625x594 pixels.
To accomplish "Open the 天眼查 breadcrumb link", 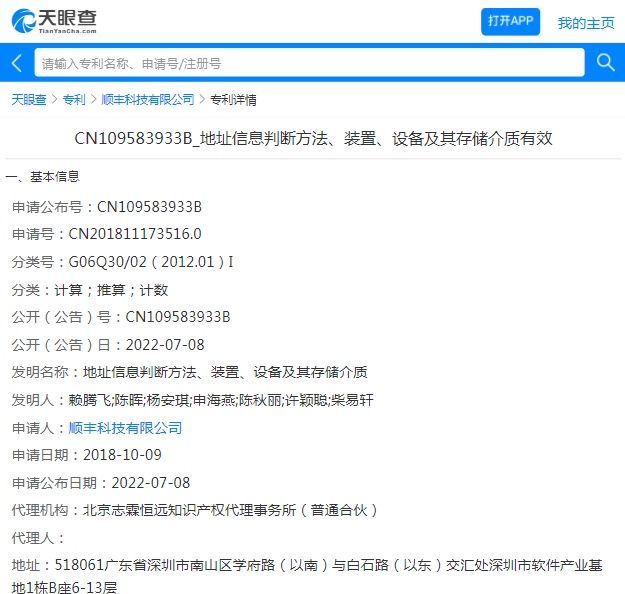I will (x=29, y=100).
